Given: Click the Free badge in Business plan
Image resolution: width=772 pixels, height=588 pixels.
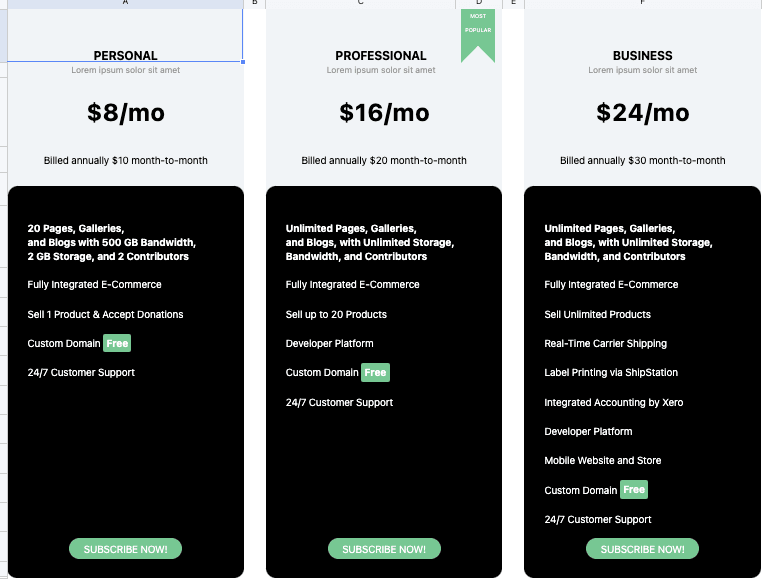Looking at the screenshot, I should (x=634, y=490).
